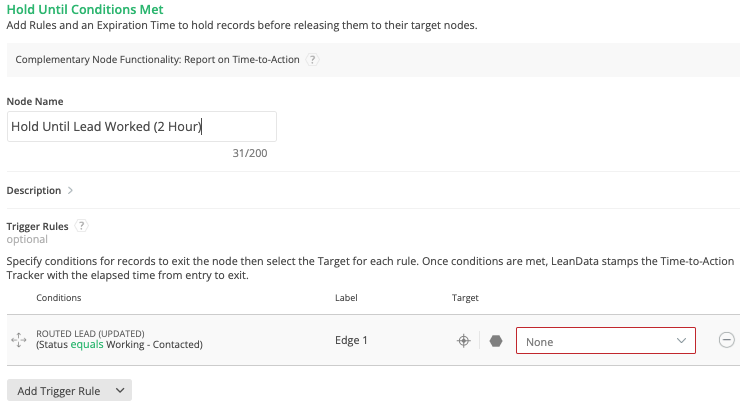Click the Description chevron arrow

(x=70, y=190)
